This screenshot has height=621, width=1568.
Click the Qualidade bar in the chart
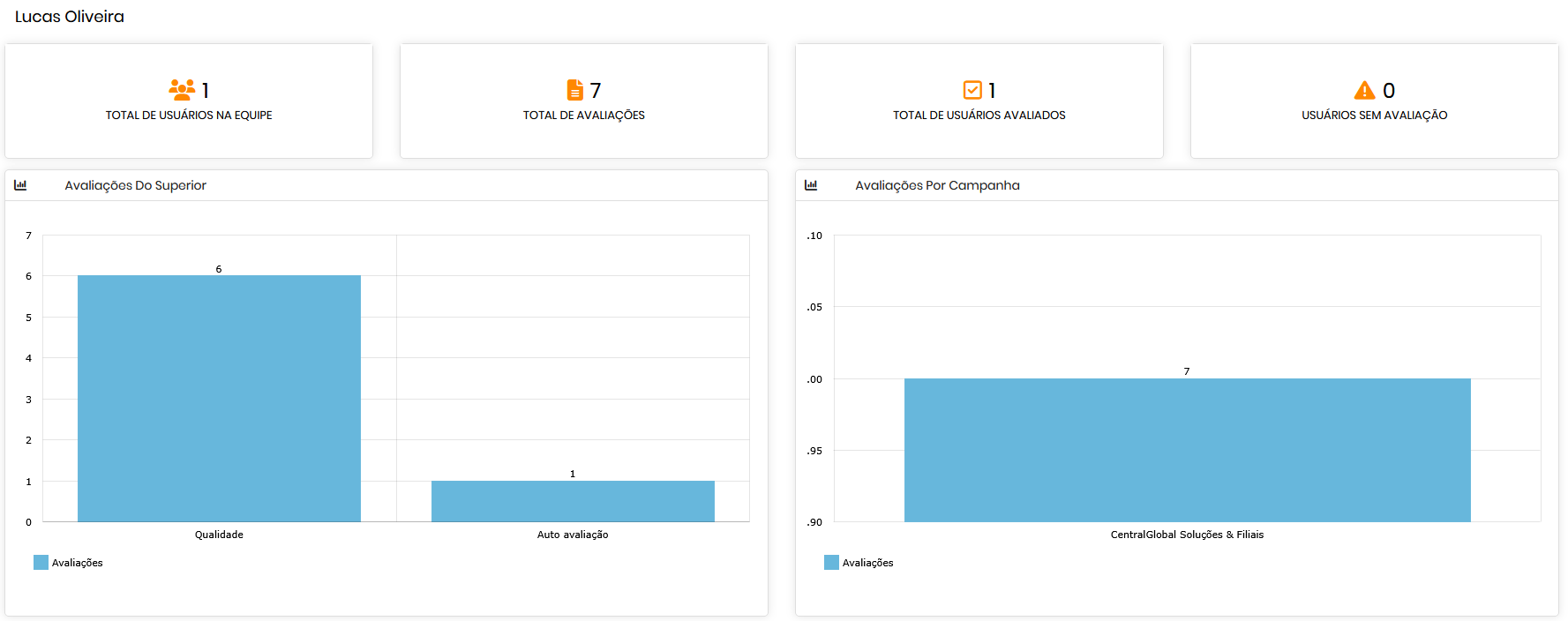pyautogui.click(x=219, y=398)
